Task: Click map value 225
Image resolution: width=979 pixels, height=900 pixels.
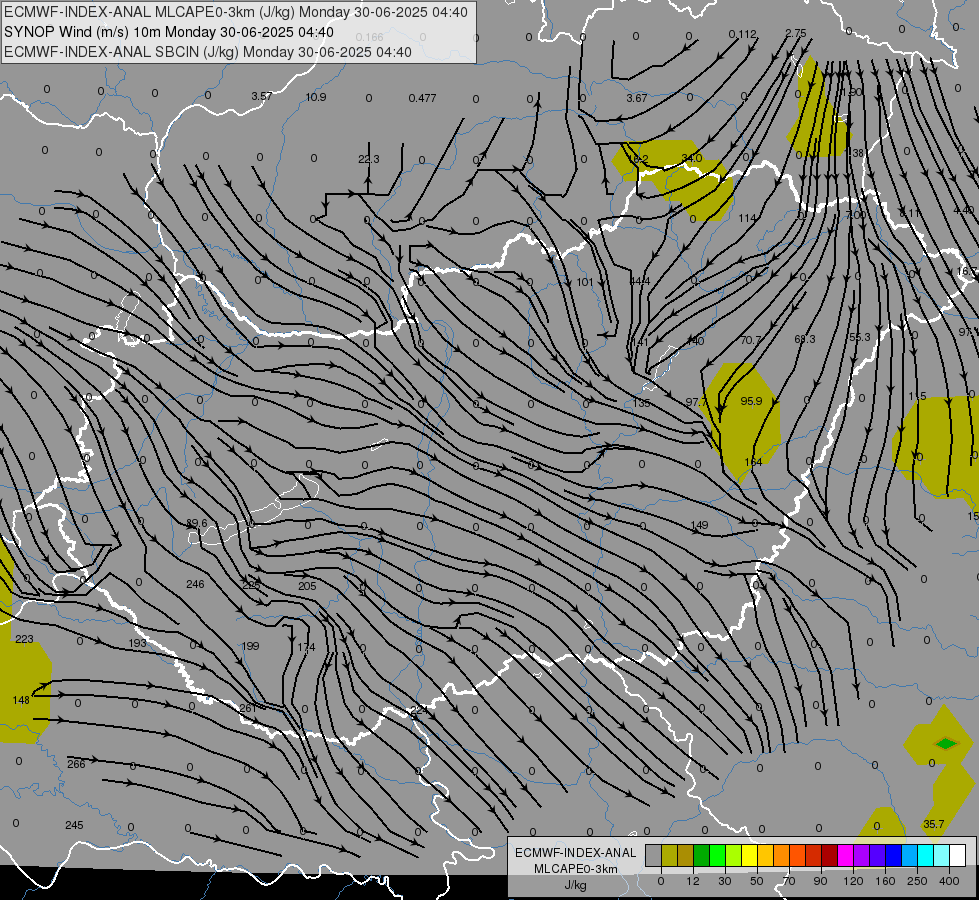Action: tap(251, 585)
